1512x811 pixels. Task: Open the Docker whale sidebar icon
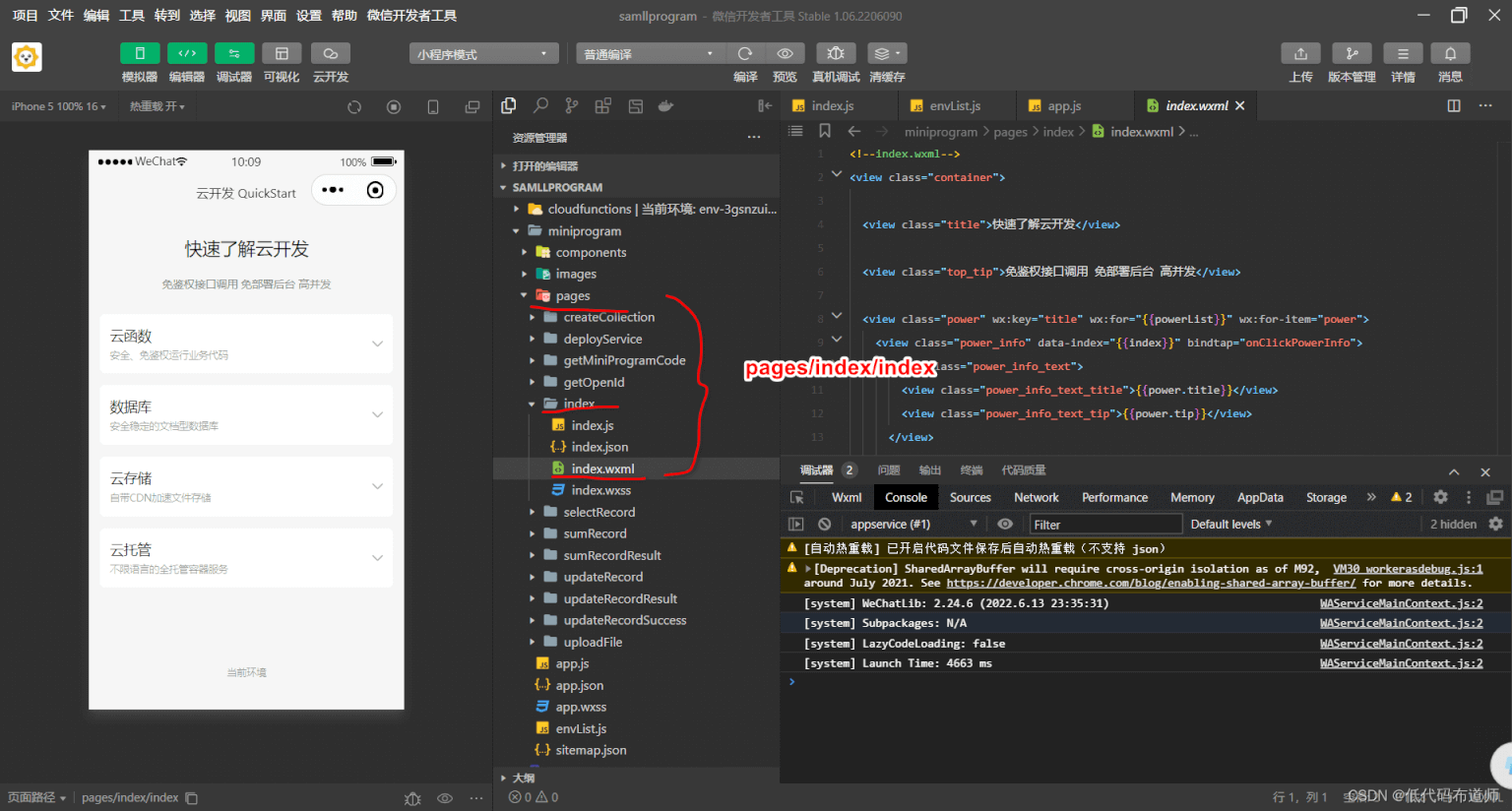pyautogui.click(x=666, y=105)
